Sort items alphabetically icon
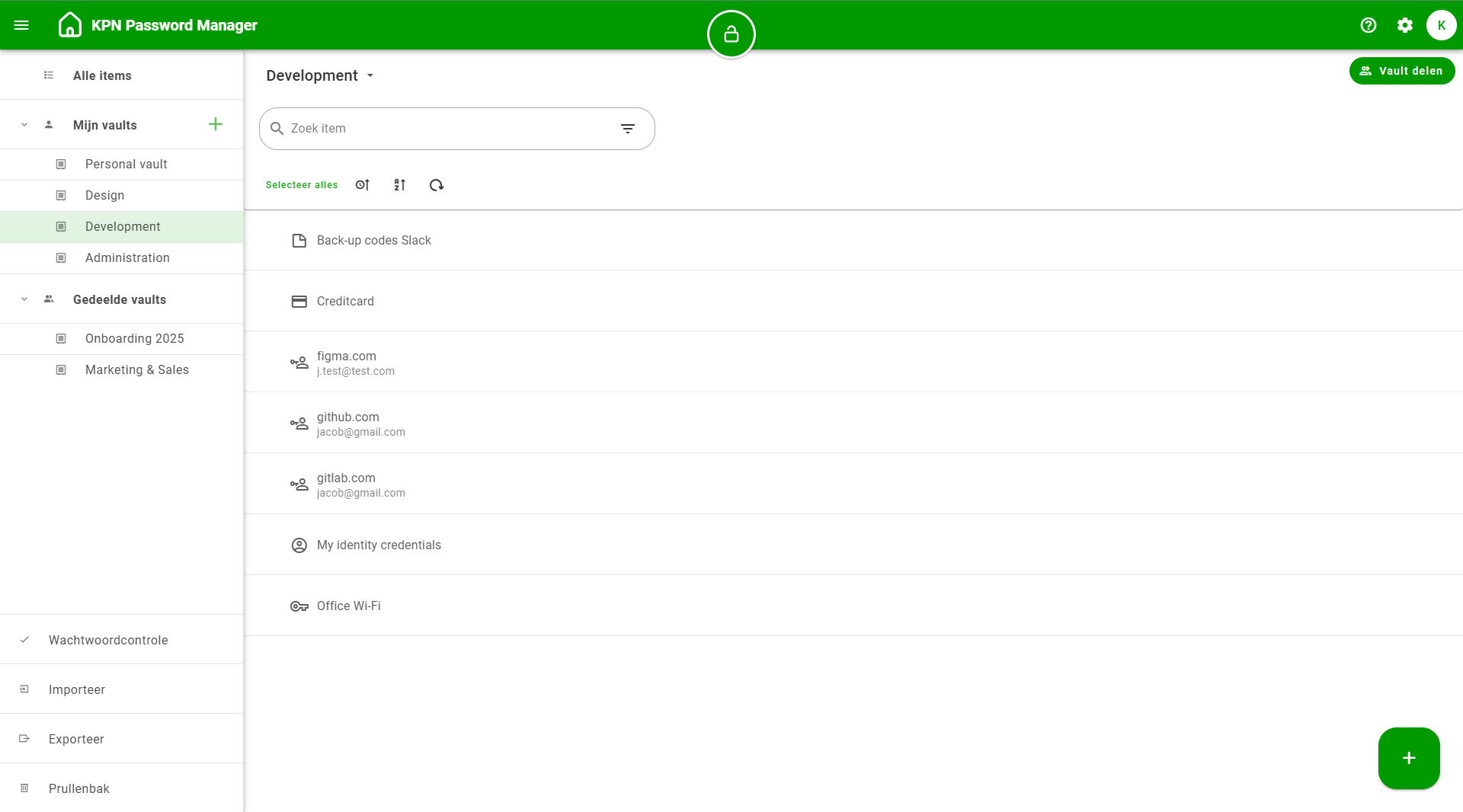The height and width of the screenshot is (812, 1463). tap(399, 185)
